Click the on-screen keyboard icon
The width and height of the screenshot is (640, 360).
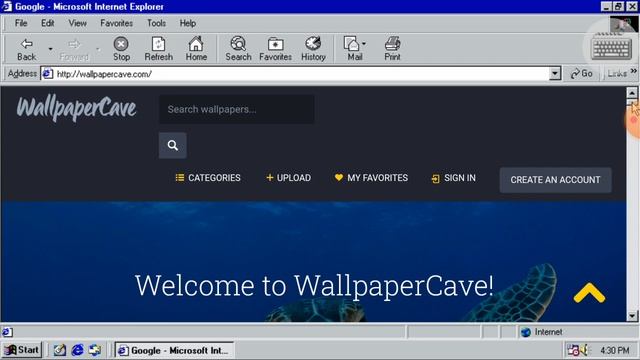click(611, 49)
